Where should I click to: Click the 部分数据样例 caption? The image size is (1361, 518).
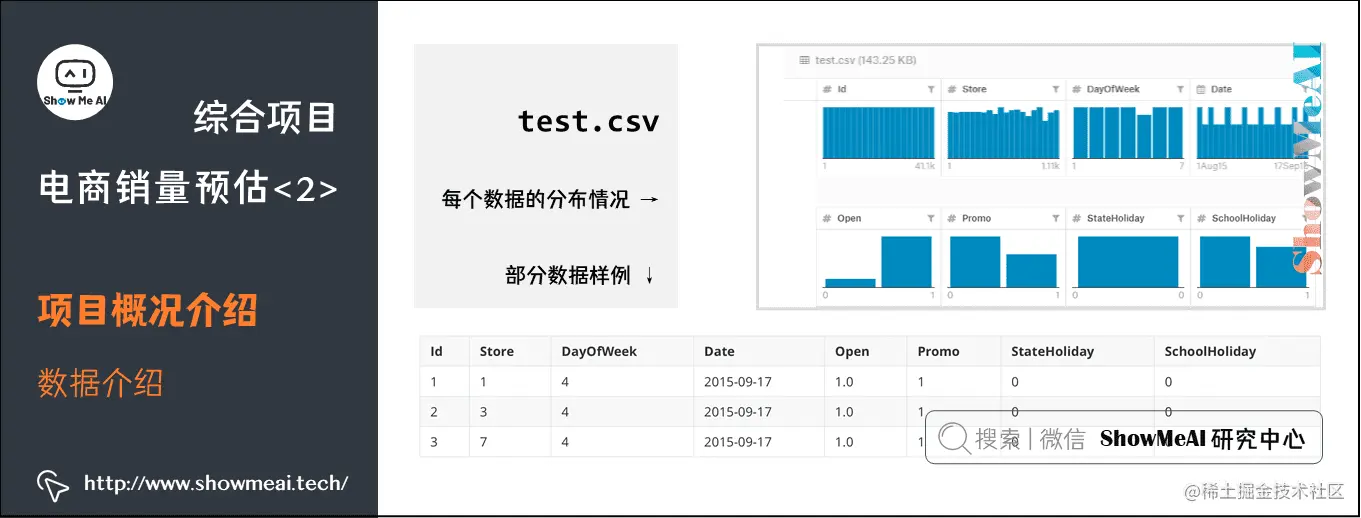[568, 276]
